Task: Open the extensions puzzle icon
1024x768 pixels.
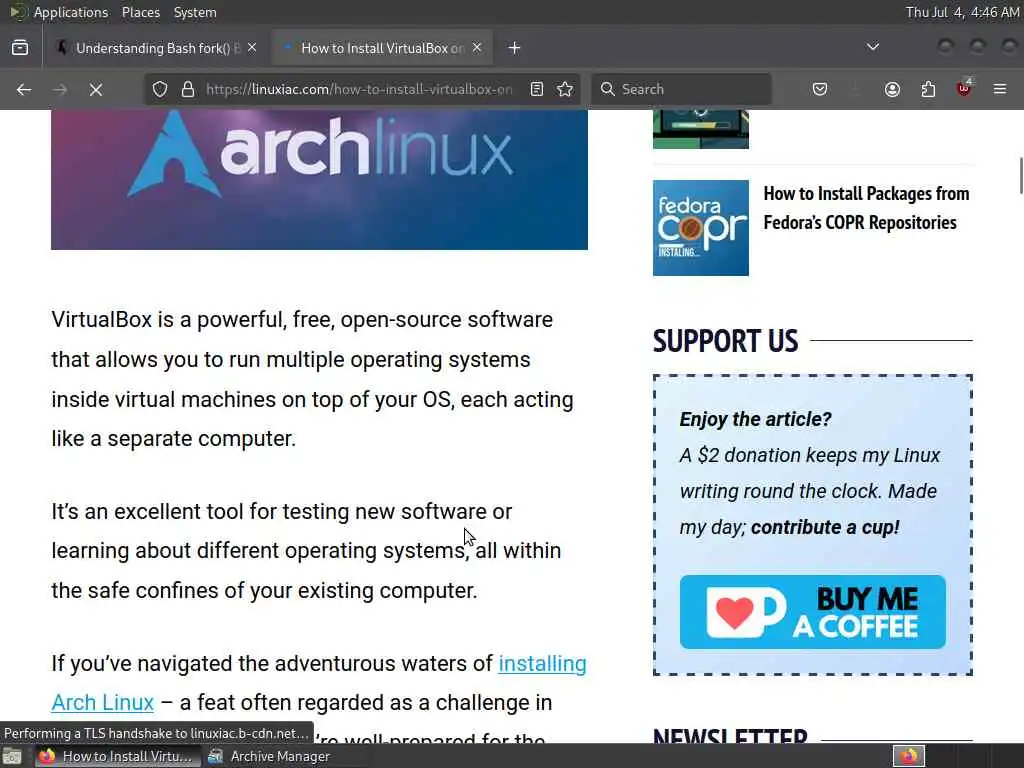Action: (x=928, y=89)
